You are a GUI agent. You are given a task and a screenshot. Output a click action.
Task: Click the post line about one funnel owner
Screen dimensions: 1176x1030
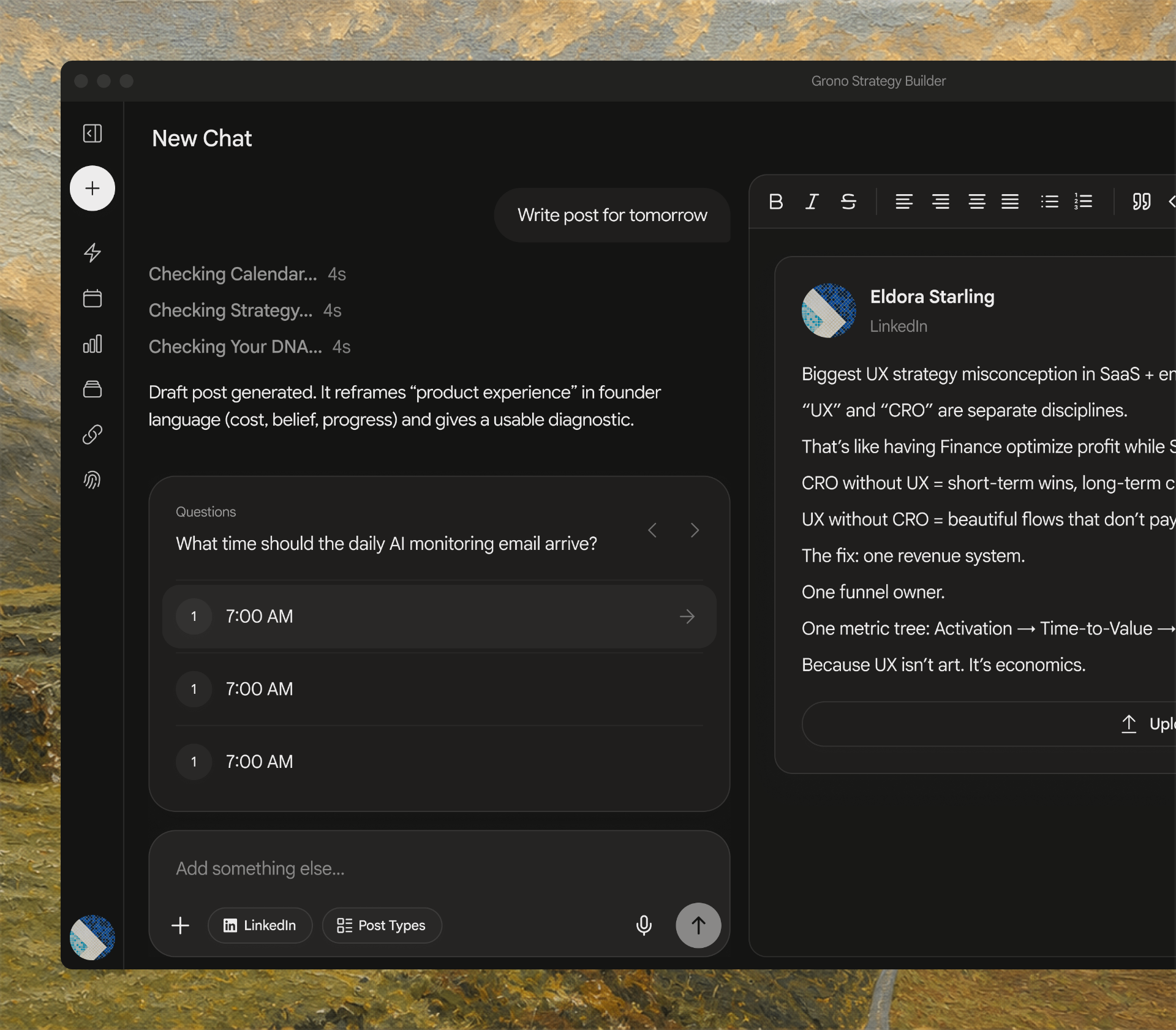coord(873,592)
